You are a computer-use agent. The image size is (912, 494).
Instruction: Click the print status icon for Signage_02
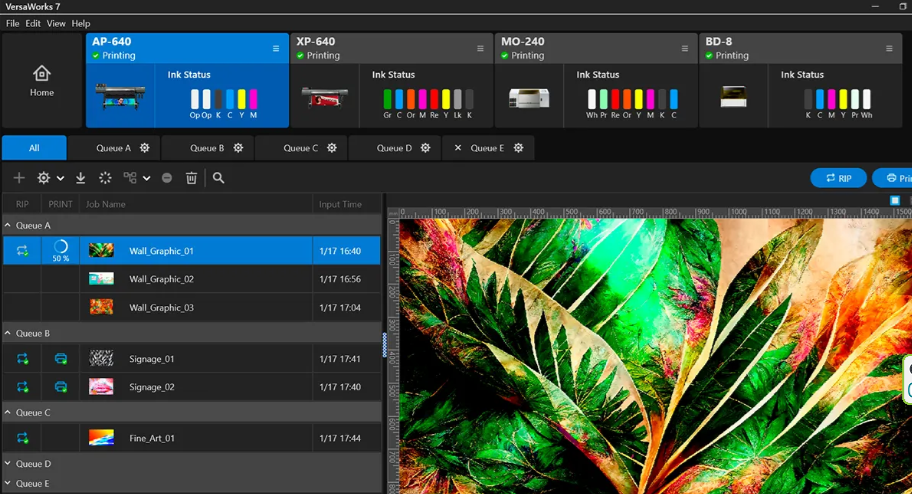[61, 387]
